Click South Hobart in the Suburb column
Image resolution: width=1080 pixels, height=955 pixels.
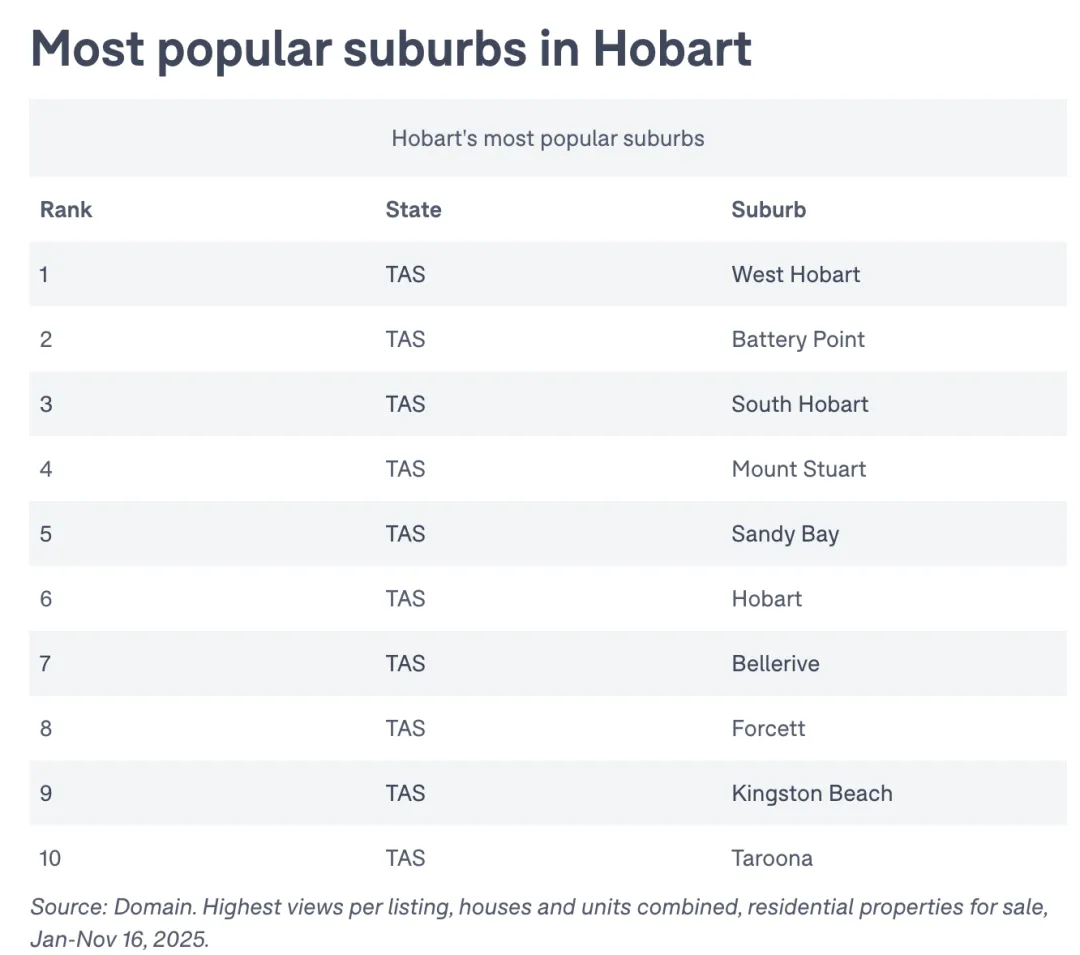point(799,405)
